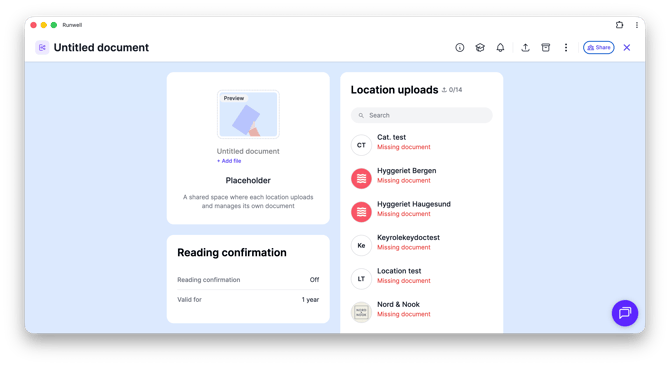Open the Hyggeriet Bergen location name
This screenshot has height=366, width=670.
tap(406, 170)
